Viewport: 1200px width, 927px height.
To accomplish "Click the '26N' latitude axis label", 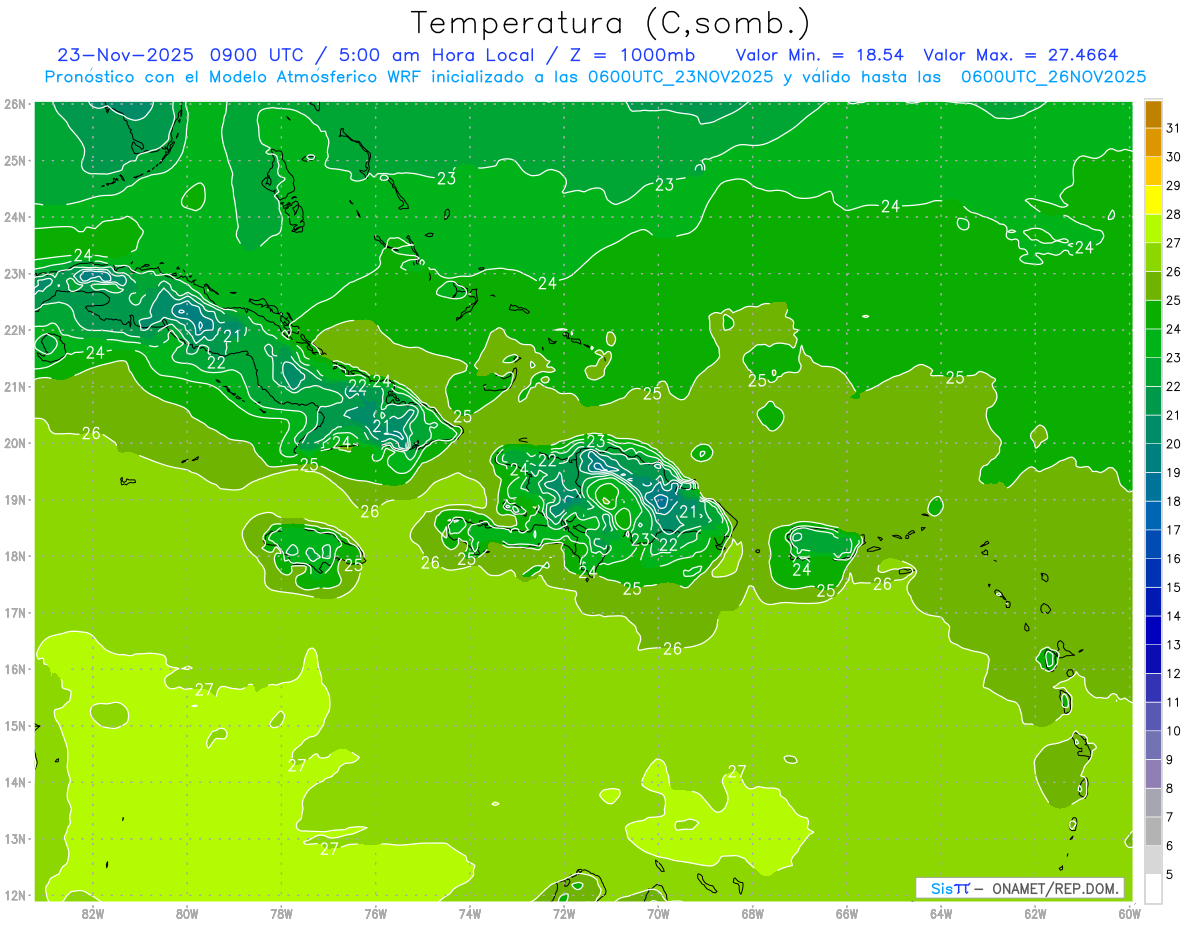I will pyautogui.click(x=15, y=104).
